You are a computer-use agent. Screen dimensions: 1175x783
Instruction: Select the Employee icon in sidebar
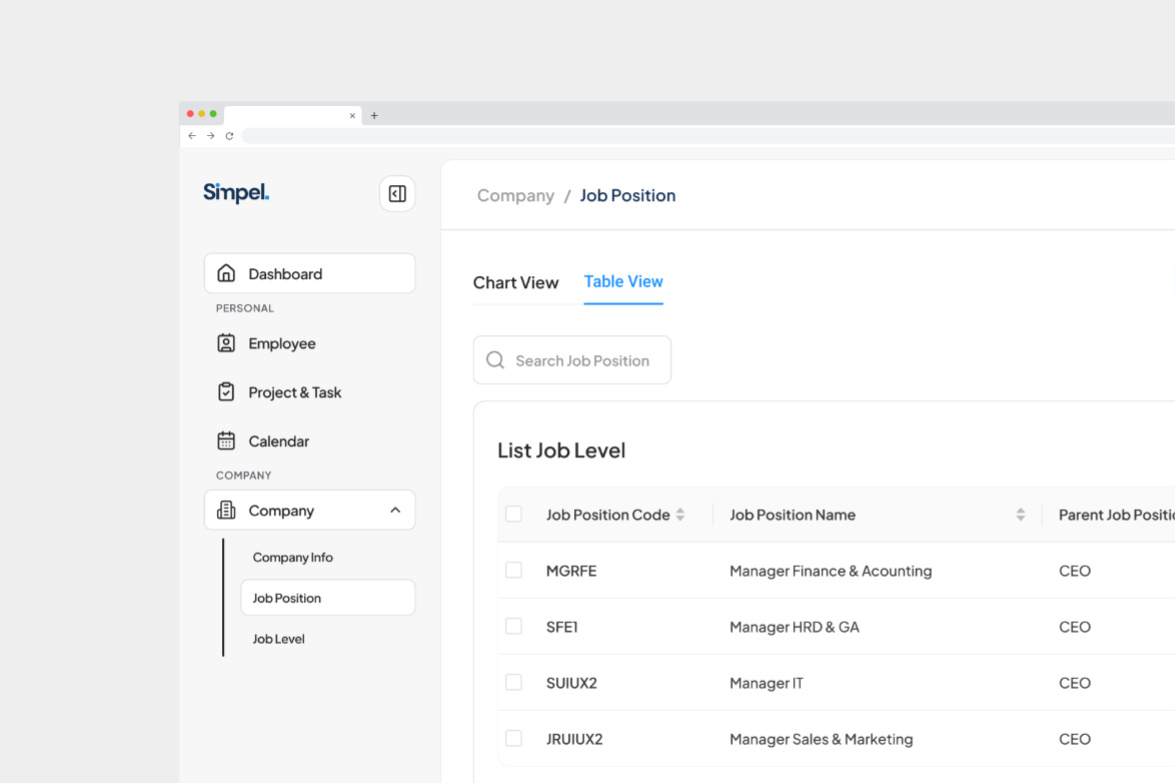coord(226,343)
